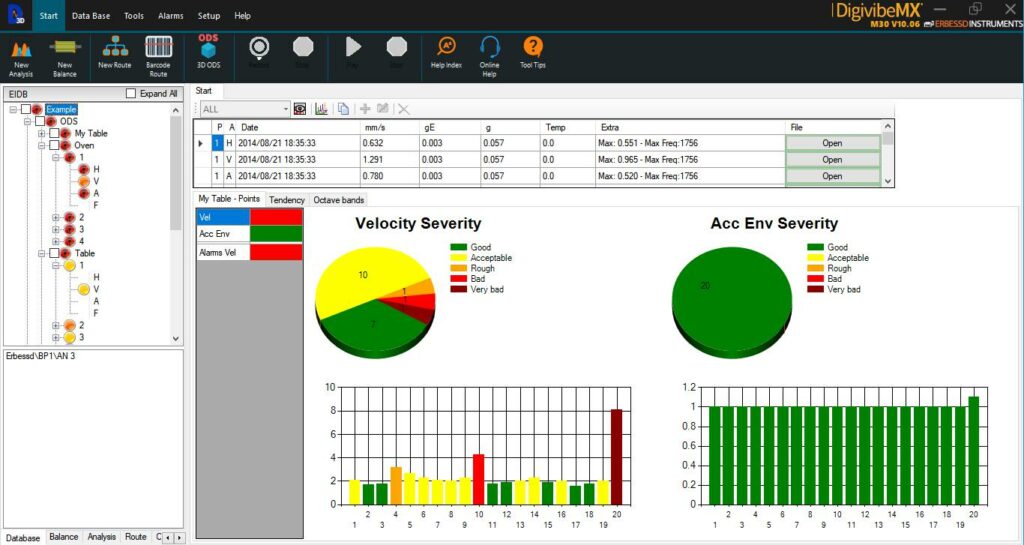Click the Play triangle icon
Image resolution: width=1024 pixels, height=545 pixels.
pyautogui.click(x=353, y=47)
